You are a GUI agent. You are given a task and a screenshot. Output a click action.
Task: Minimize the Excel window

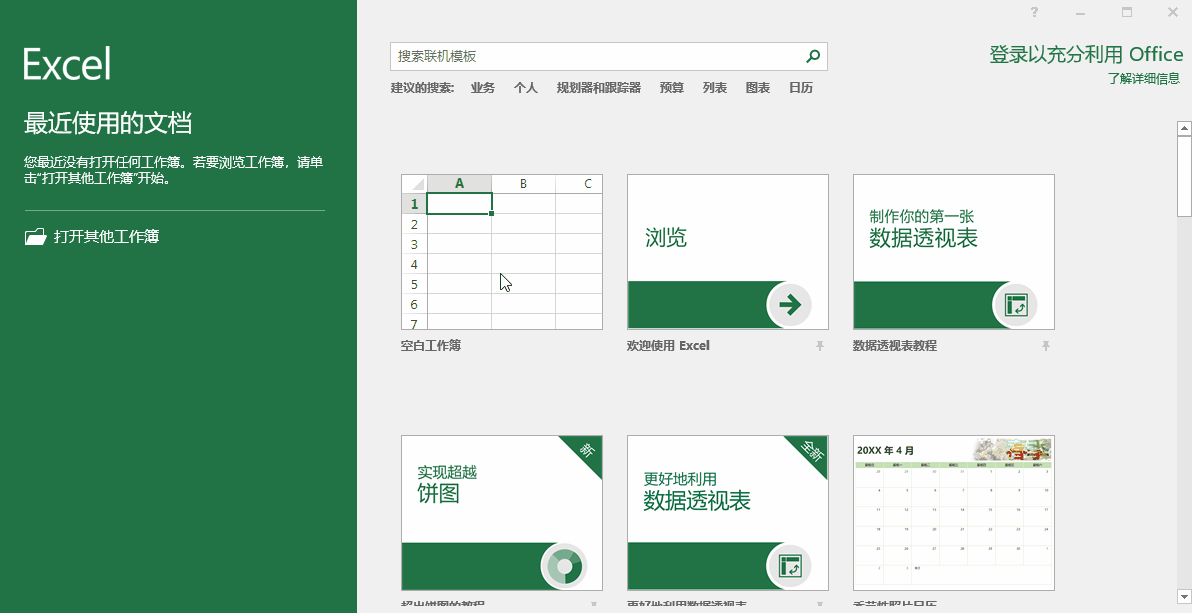[x=1080, y=12]
